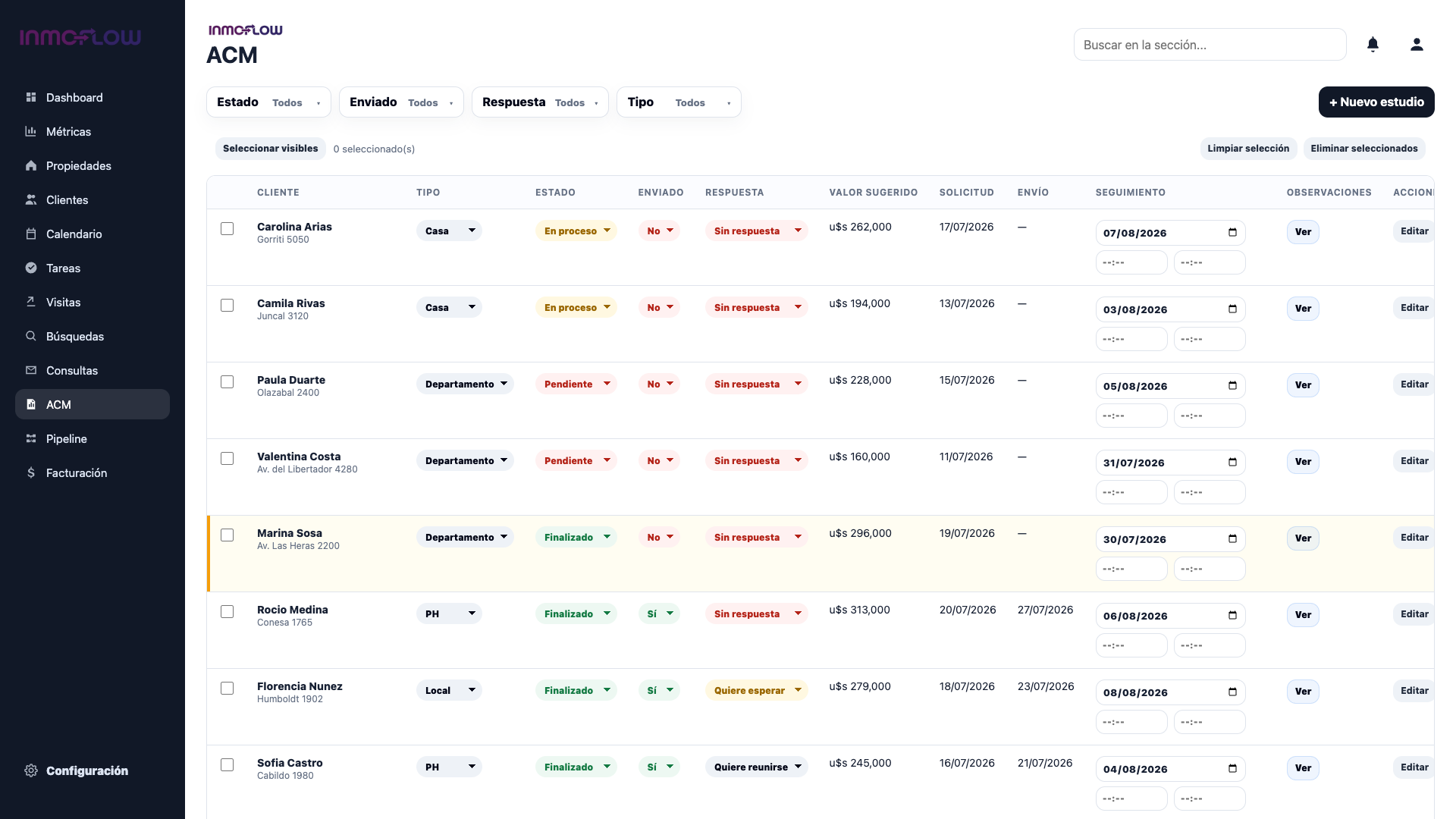This screenshot has width=1456, height=819.
Task: Open the Enviado filter dropdown
Action: 401,102
